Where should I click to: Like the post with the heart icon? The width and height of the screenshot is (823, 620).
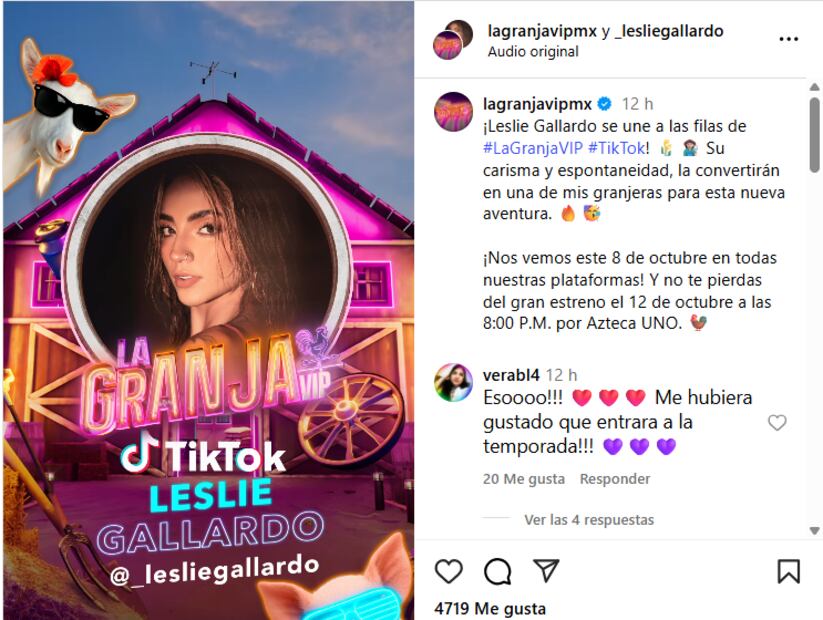click(x=449, y=571)
